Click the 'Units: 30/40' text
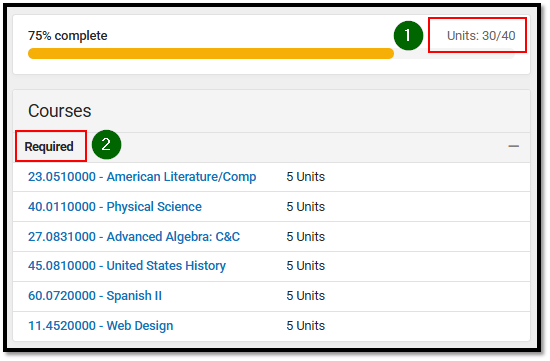The image size is (550, 361). [x=481, y=36]
